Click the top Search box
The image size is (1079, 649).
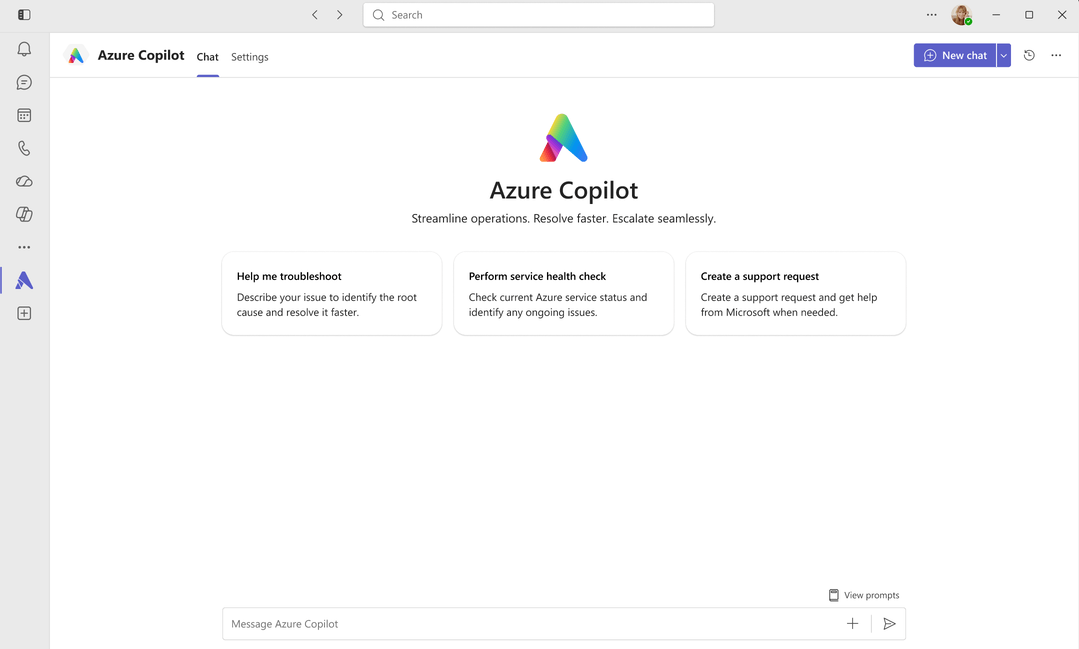point(538,14)
